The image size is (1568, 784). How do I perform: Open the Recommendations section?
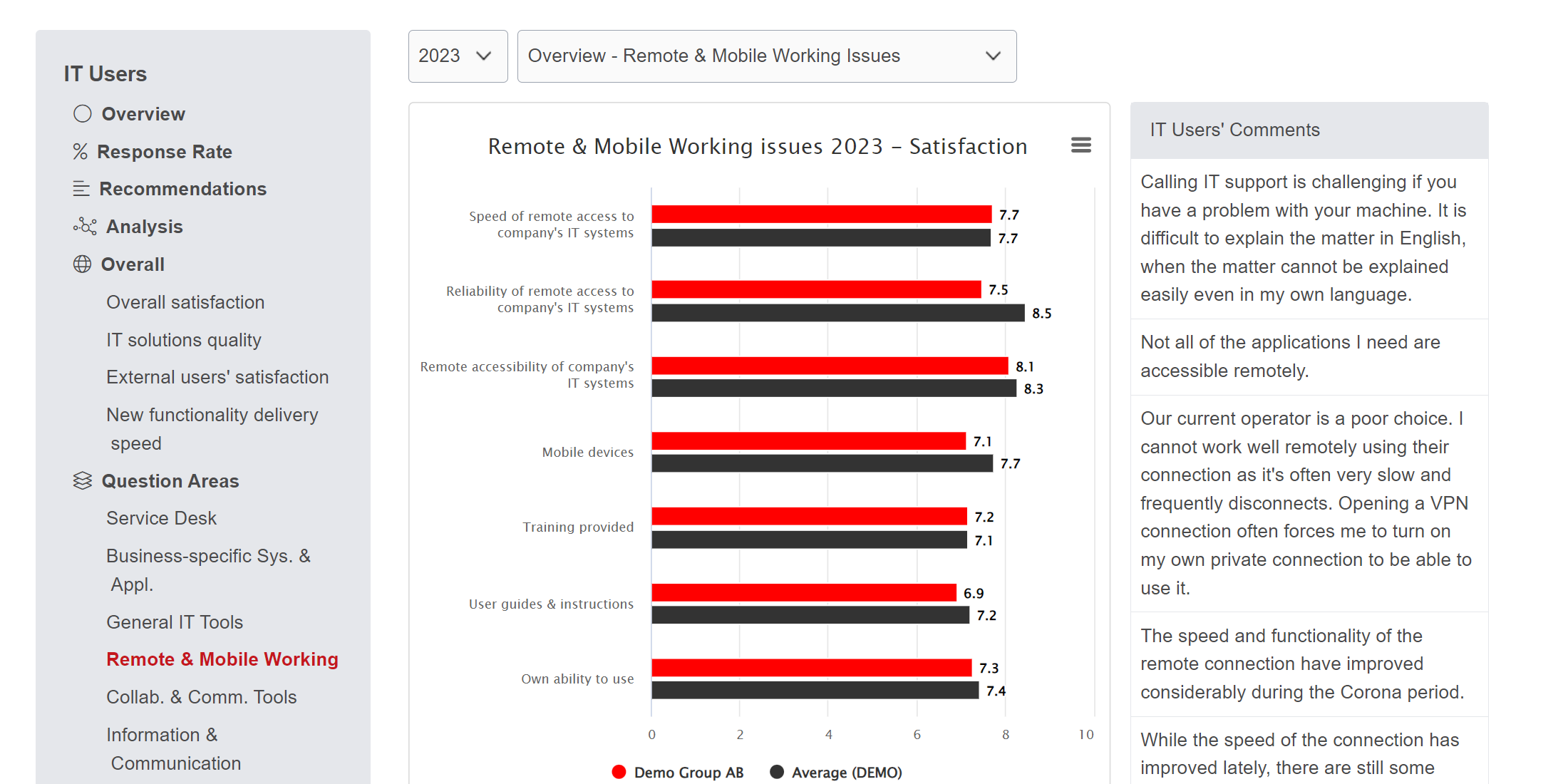[x=182, y=189]
